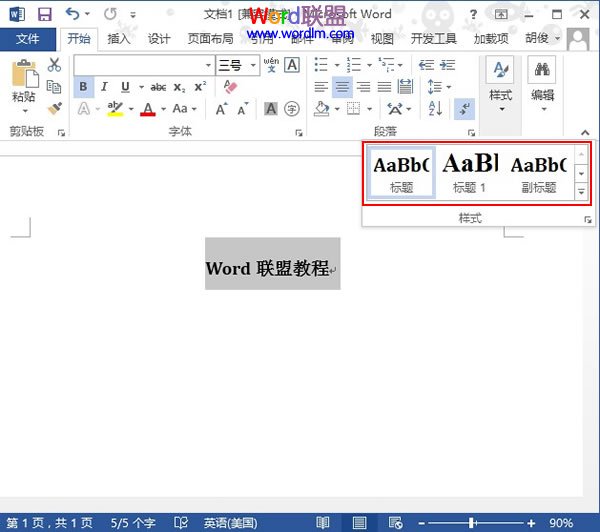The width and height of the screenshot is (600, 532).
Task: Open Word help question mark
Action: [x=473, y=15]
